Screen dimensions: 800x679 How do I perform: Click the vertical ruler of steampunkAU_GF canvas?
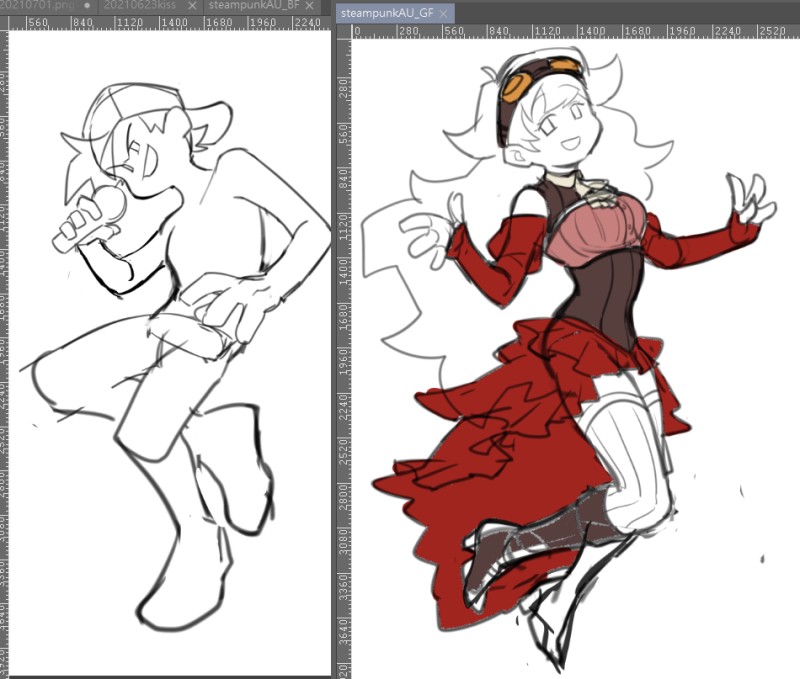click(344, 357)
